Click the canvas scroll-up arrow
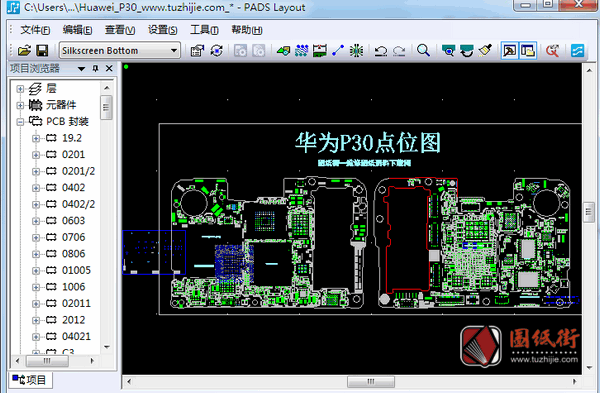The image size is (600, 393). (589, 70)
